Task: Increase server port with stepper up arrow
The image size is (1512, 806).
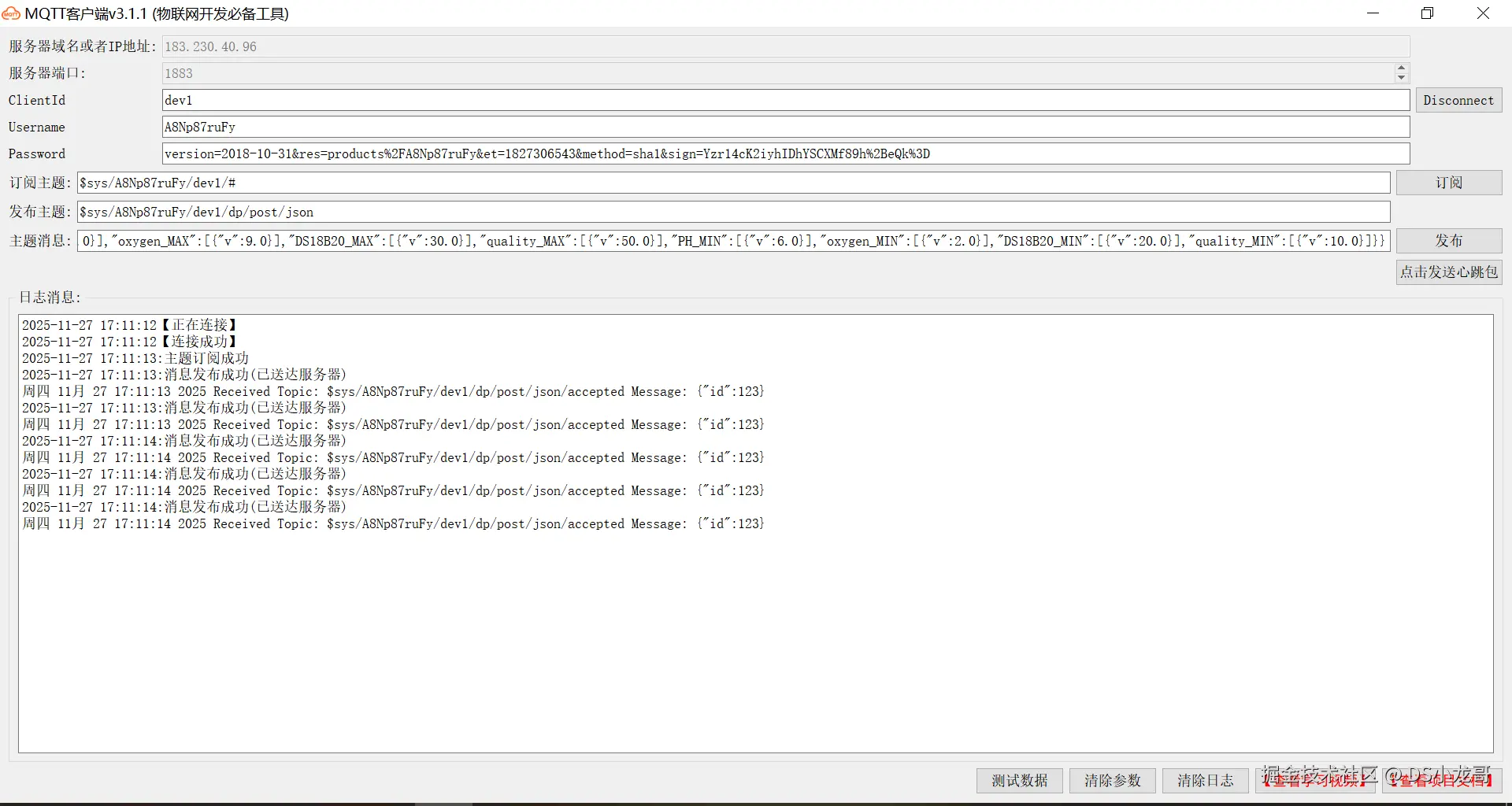Action: click(1401, 68)
